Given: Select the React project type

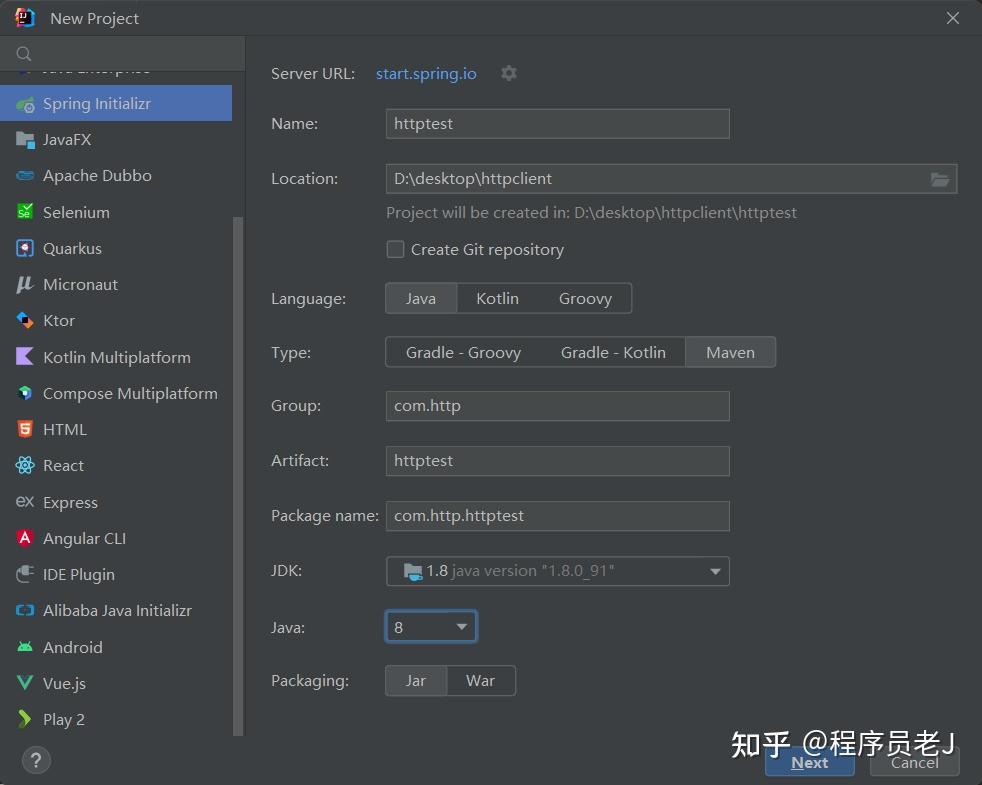Looking at the screenshot, I should pos(62,465).
